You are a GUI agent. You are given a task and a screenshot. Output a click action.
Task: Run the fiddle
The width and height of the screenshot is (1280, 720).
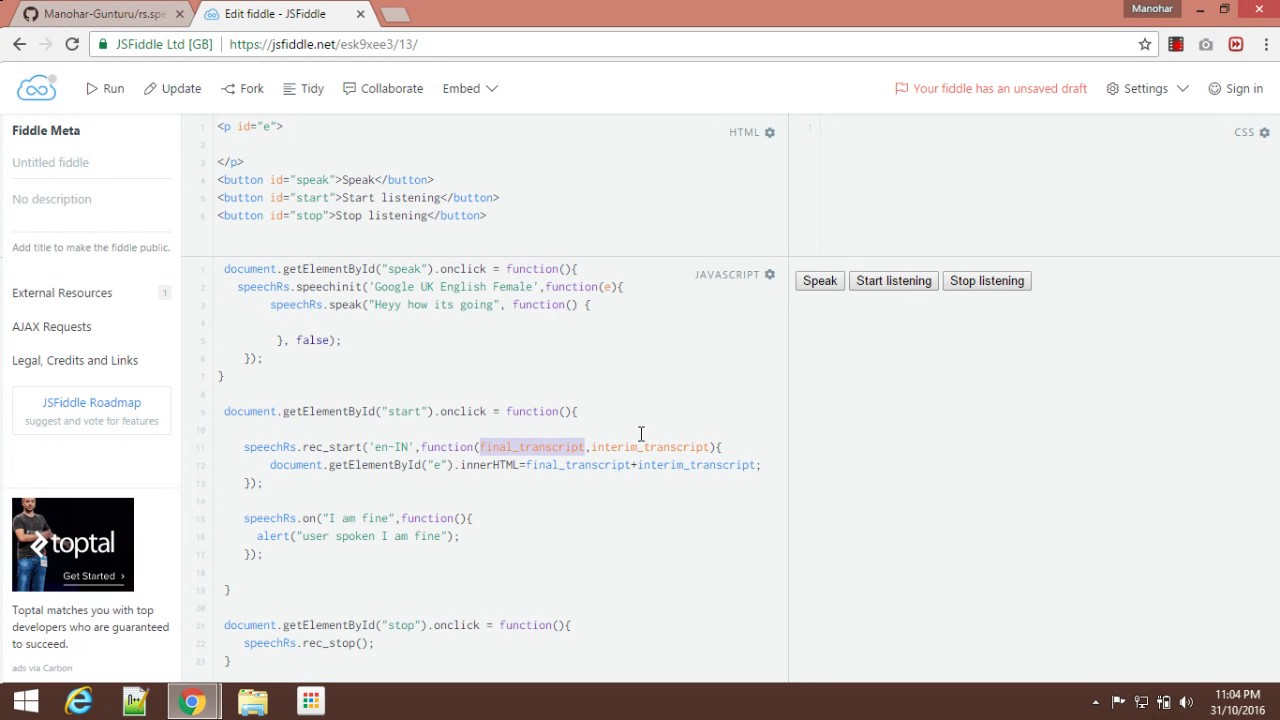105,88
